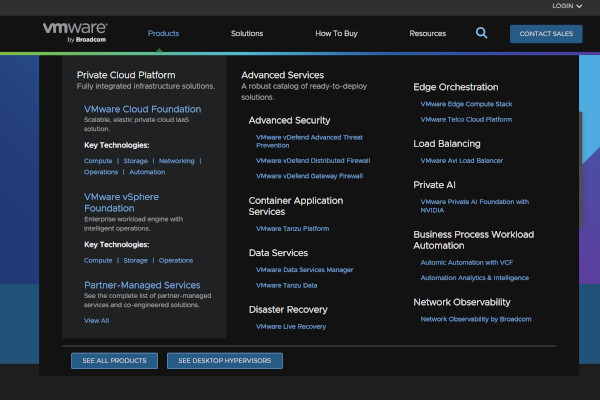This screenshot has width=600, height=400.
Task: Expand the How To Buy menu
Action: pyautogui.click(x=336, y=34)
